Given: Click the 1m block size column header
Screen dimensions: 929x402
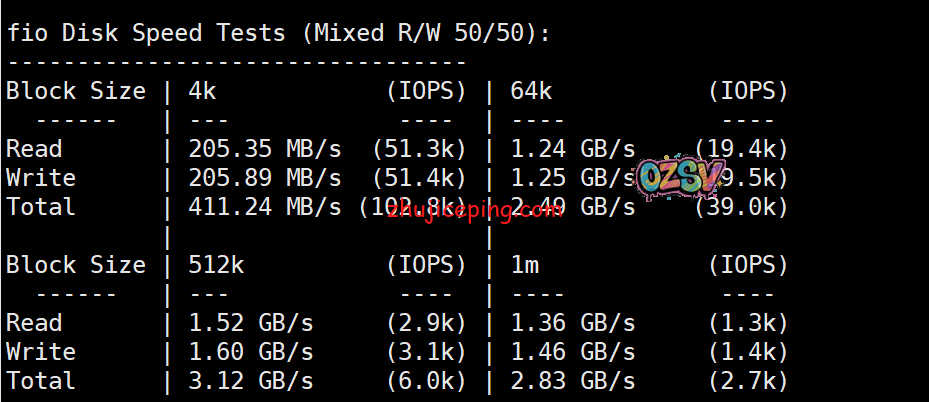Looking at the screenshot, I should [525, 265].
